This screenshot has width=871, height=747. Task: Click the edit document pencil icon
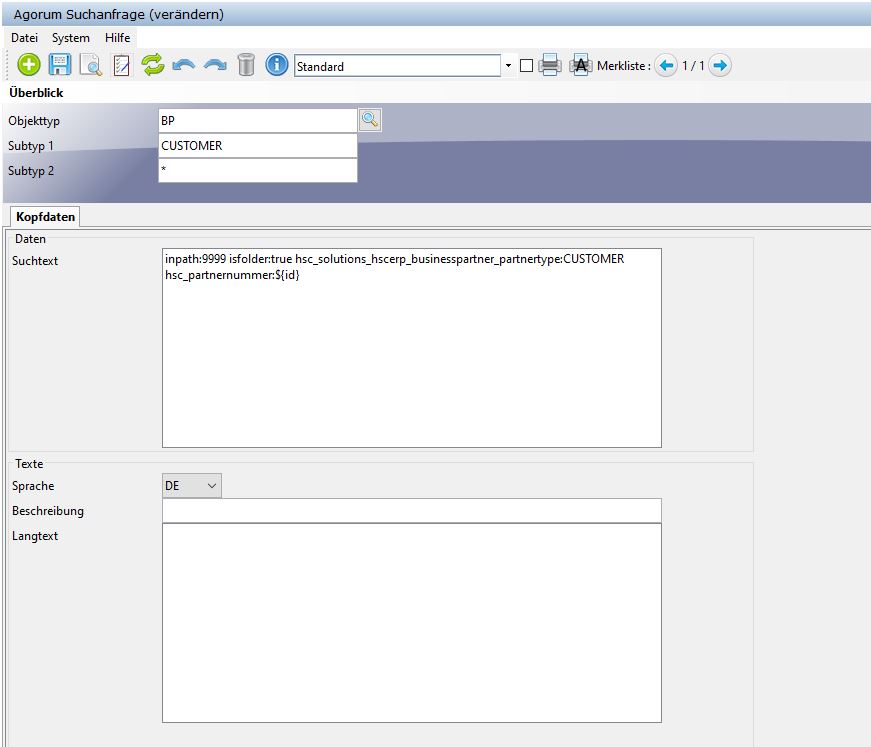pos(121,66)
